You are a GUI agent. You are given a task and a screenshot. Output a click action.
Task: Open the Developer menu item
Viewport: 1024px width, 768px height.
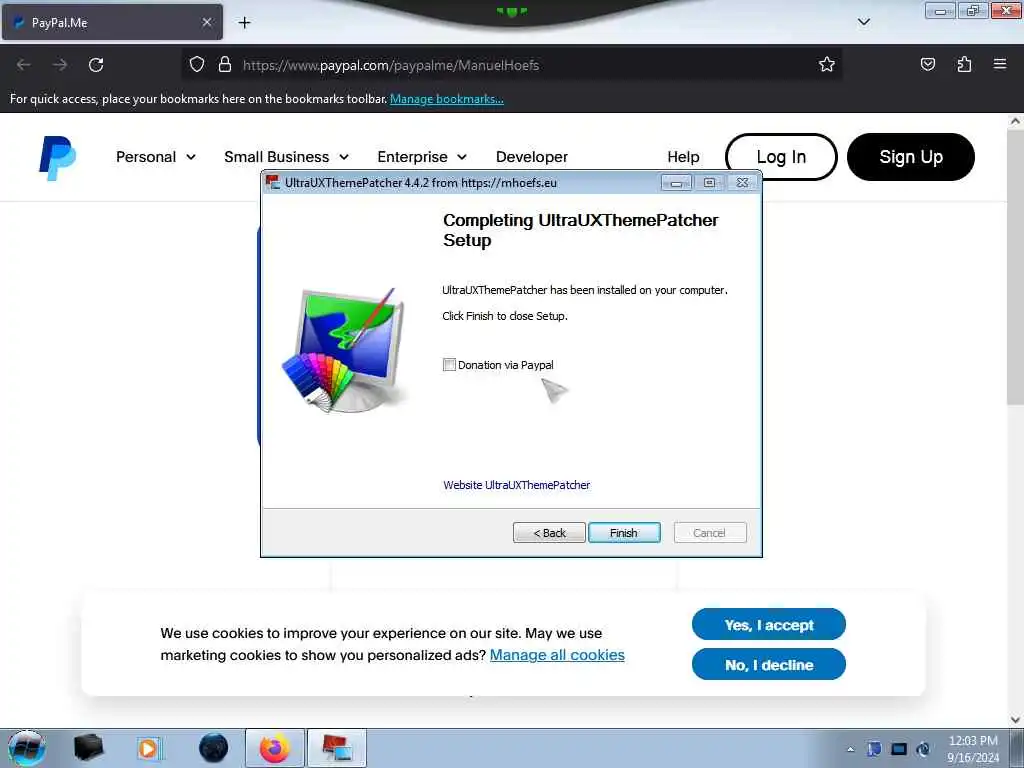(x=532, y=157)
